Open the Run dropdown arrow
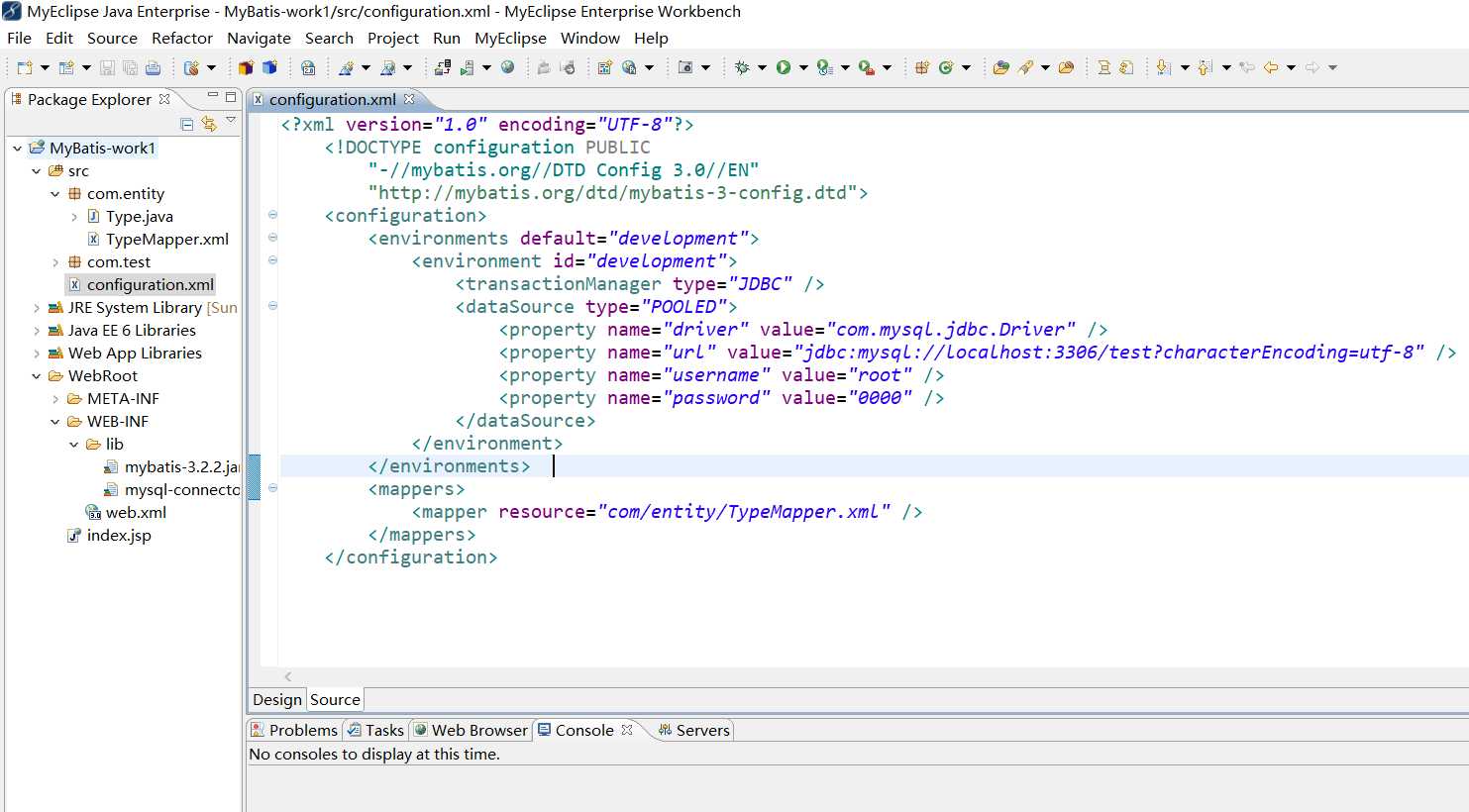1469x812 pixels. tap(803, 67)
